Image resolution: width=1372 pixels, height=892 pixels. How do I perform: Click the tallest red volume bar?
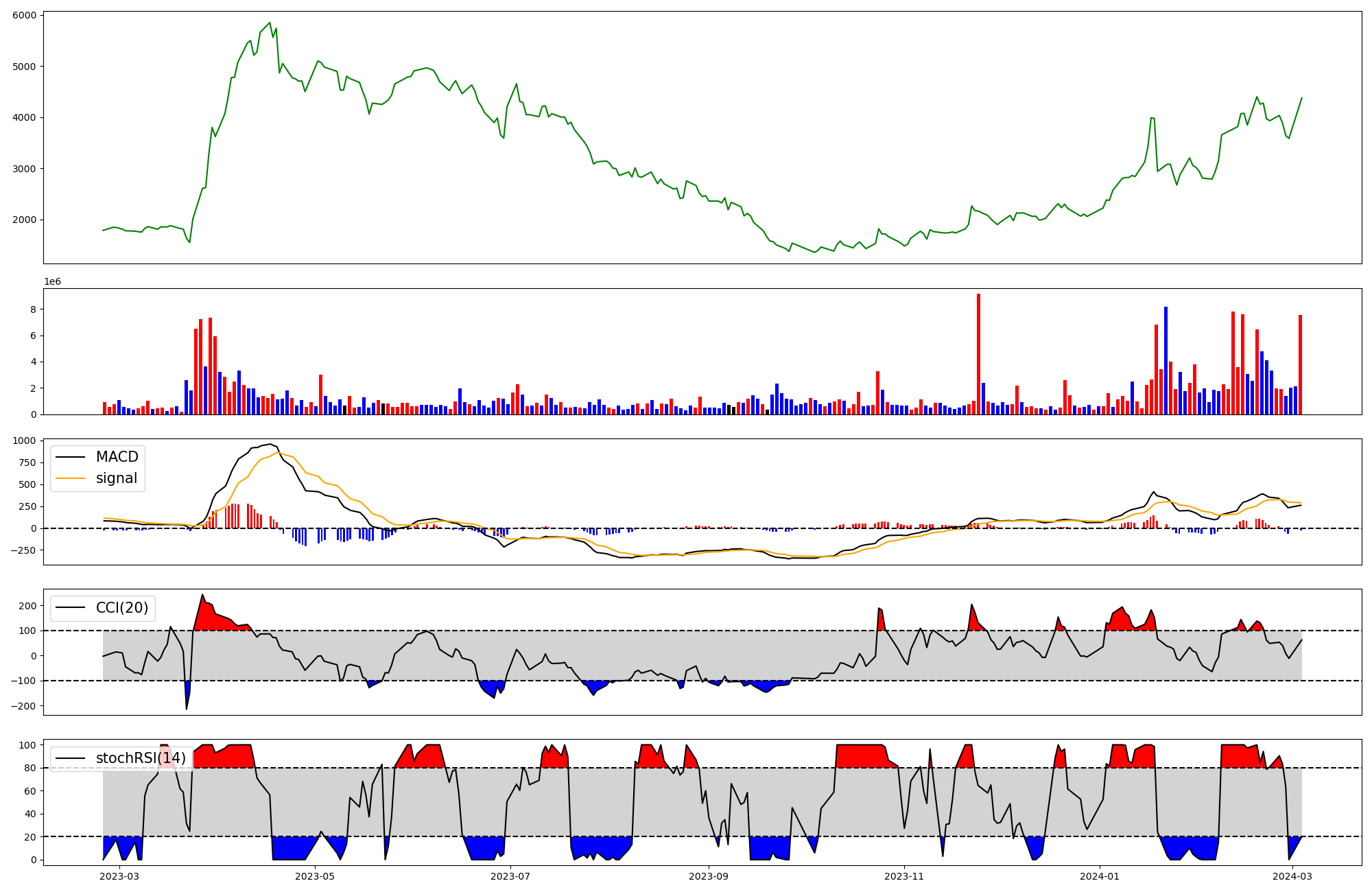(978, 353)
